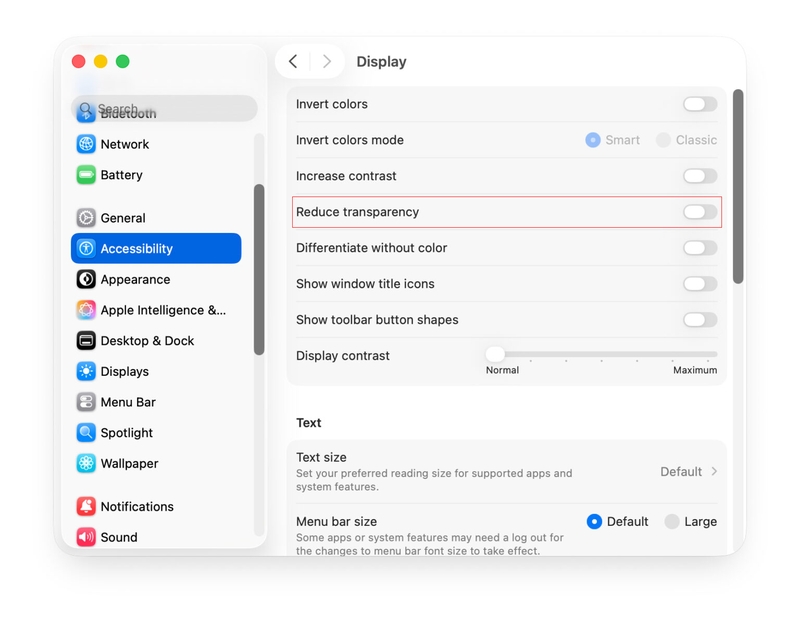800x627 pixels.
Task: Open Text size options chevron
Action: [714, 471]
